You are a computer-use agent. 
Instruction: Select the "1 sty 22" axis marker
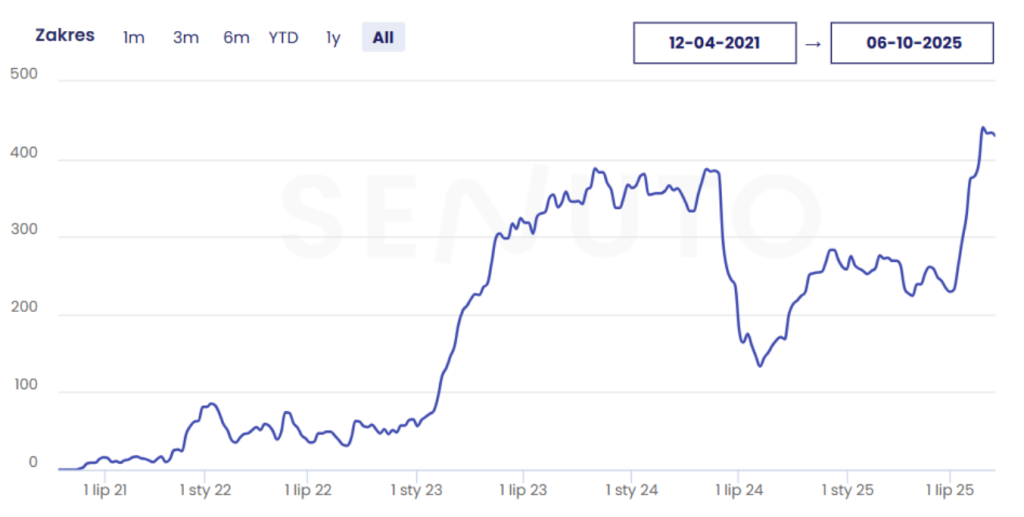205,490
